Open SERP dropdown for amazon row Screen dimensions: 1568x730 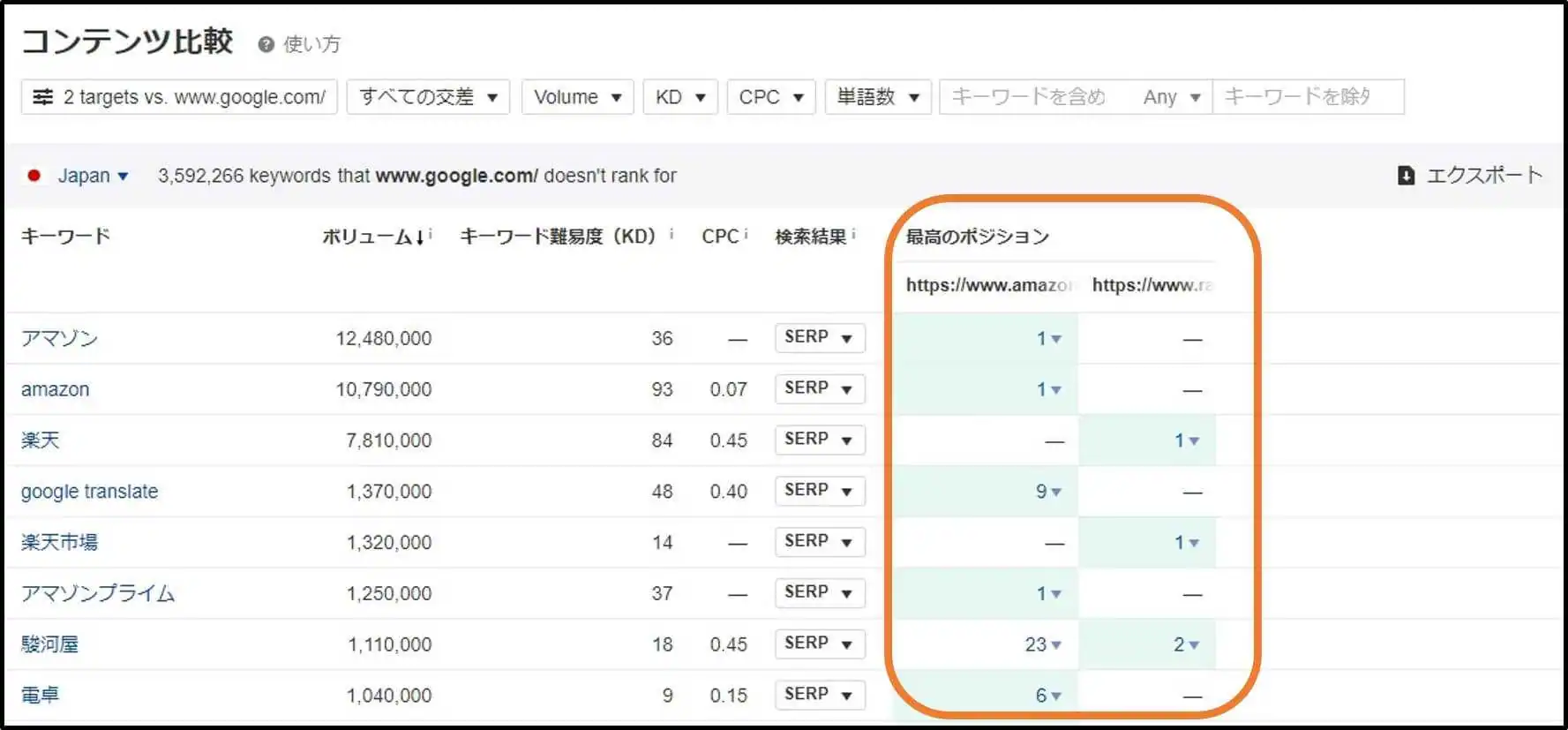point(820,388)
